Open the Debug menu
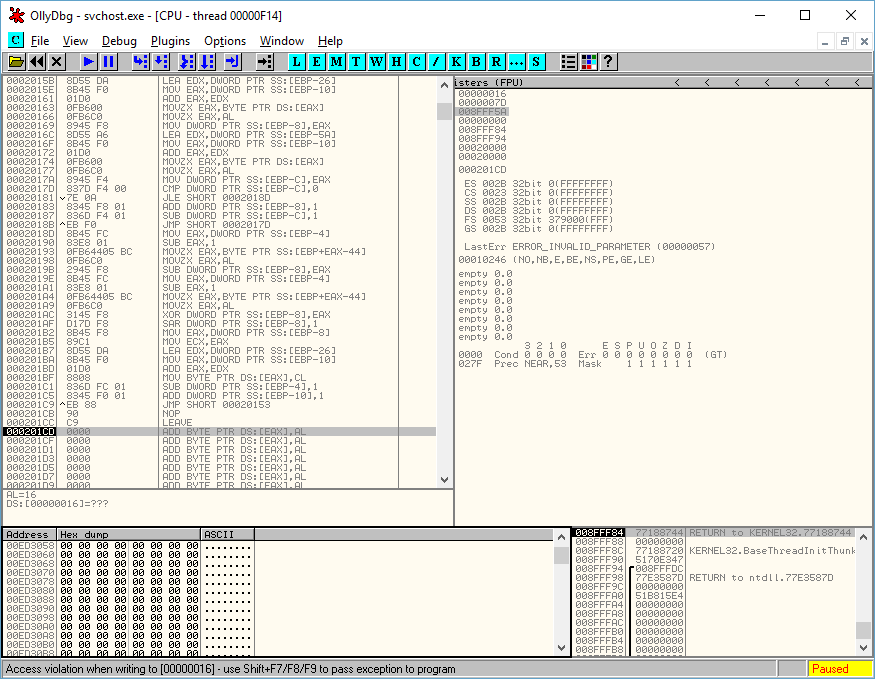 119,41
